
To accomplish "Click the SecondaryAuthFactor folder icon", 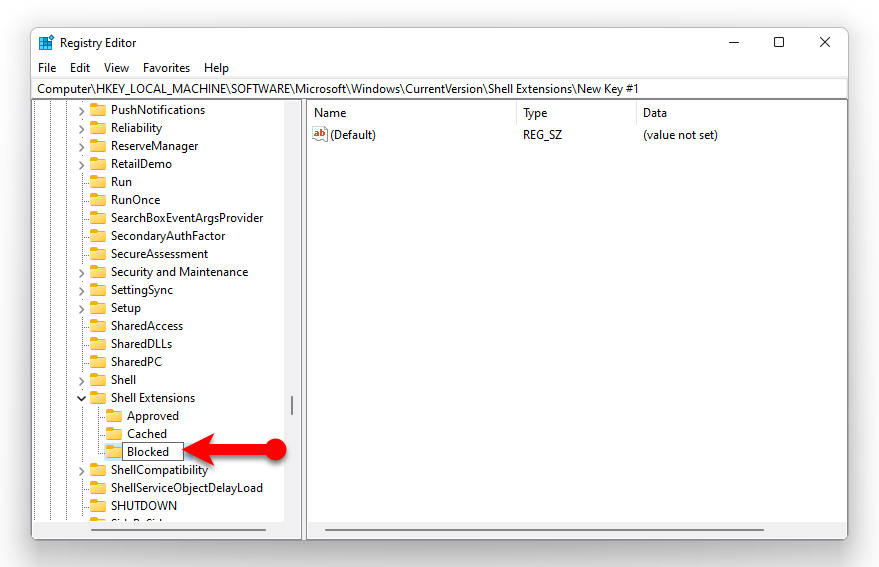I will pos(98,235).
